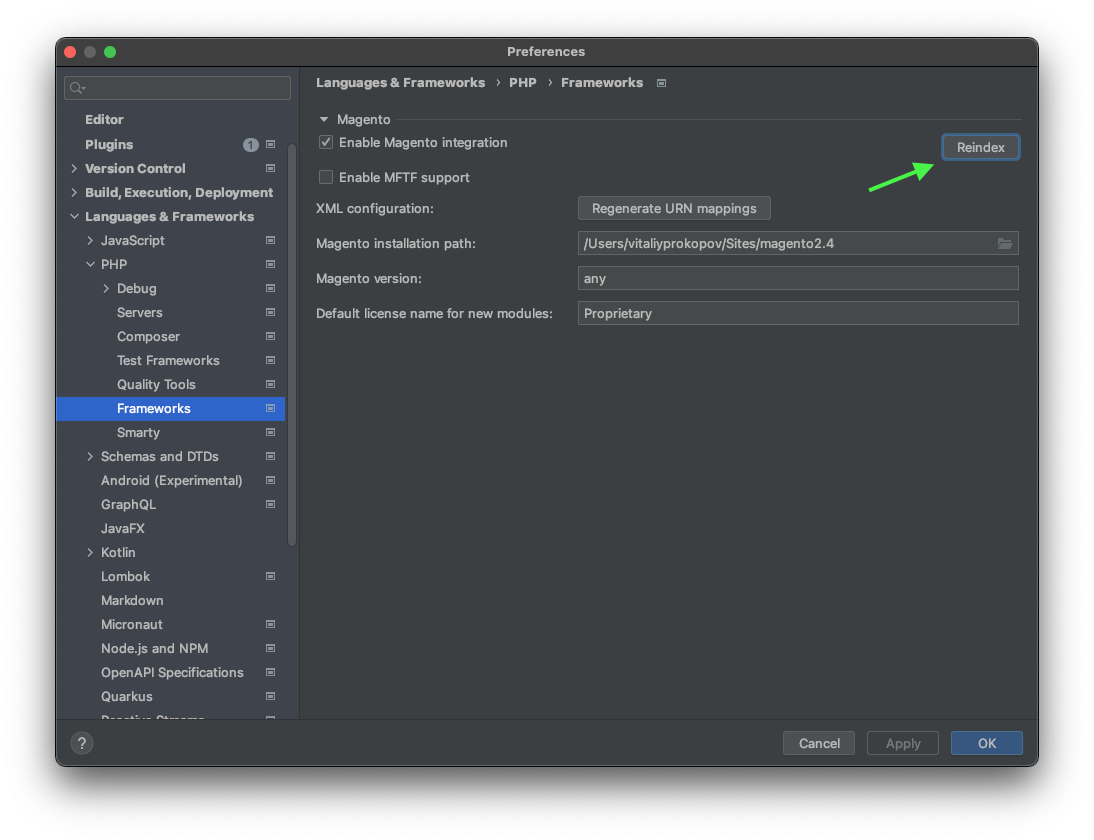
Task: Collapse Languages & Frameworks chevron
Action: click(x=74, y=216)
